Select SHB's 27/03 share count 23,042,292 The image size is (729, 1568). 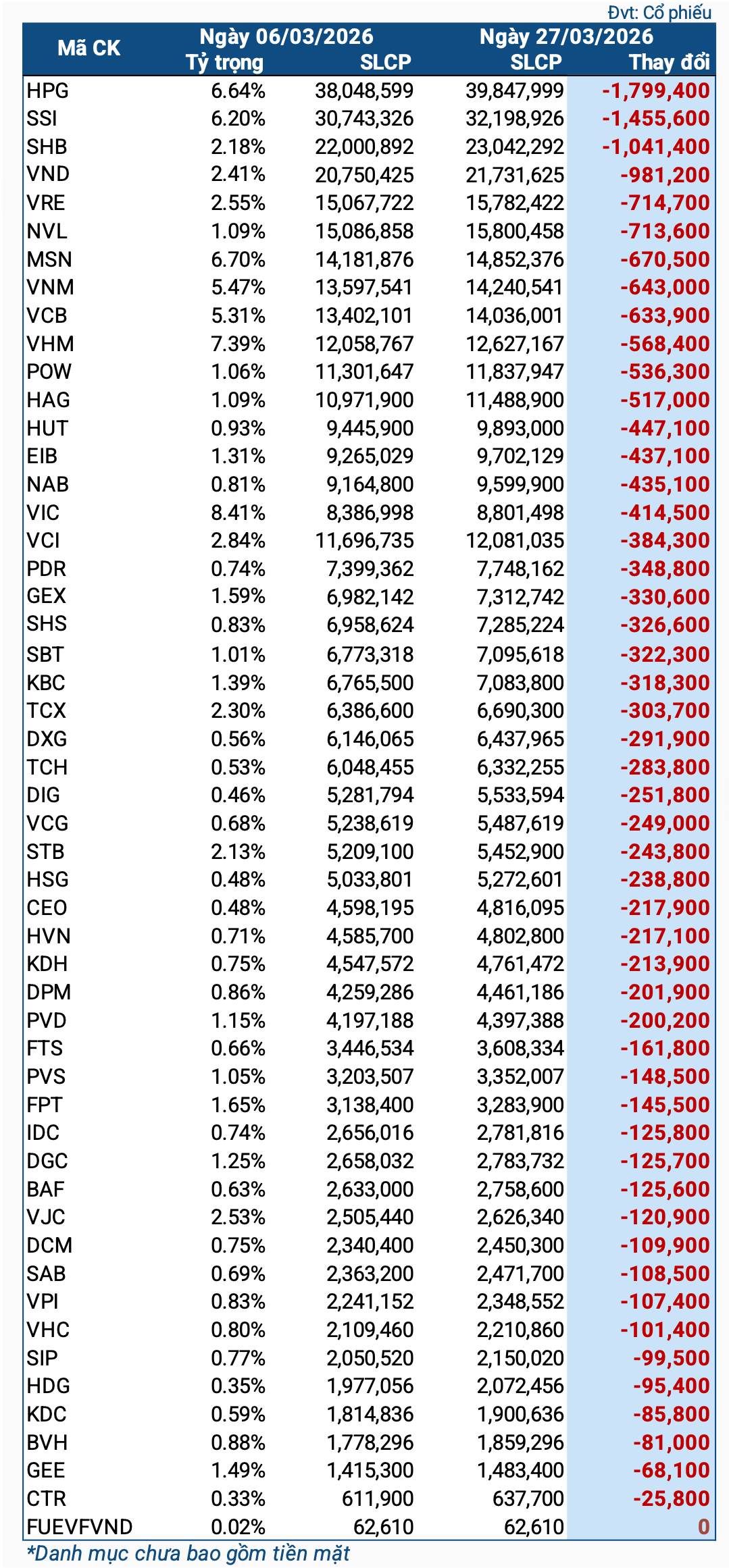pos(514,147)
